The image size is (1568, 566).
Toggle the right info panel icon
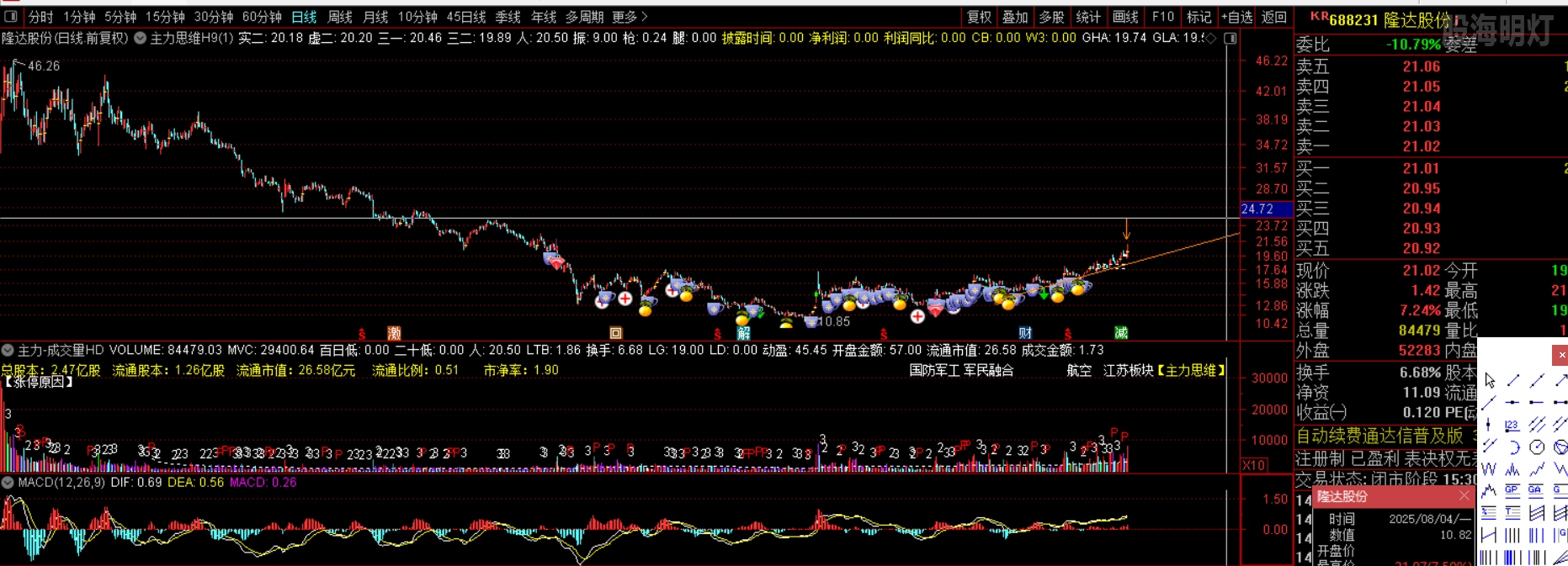(x=1230, y=39)
